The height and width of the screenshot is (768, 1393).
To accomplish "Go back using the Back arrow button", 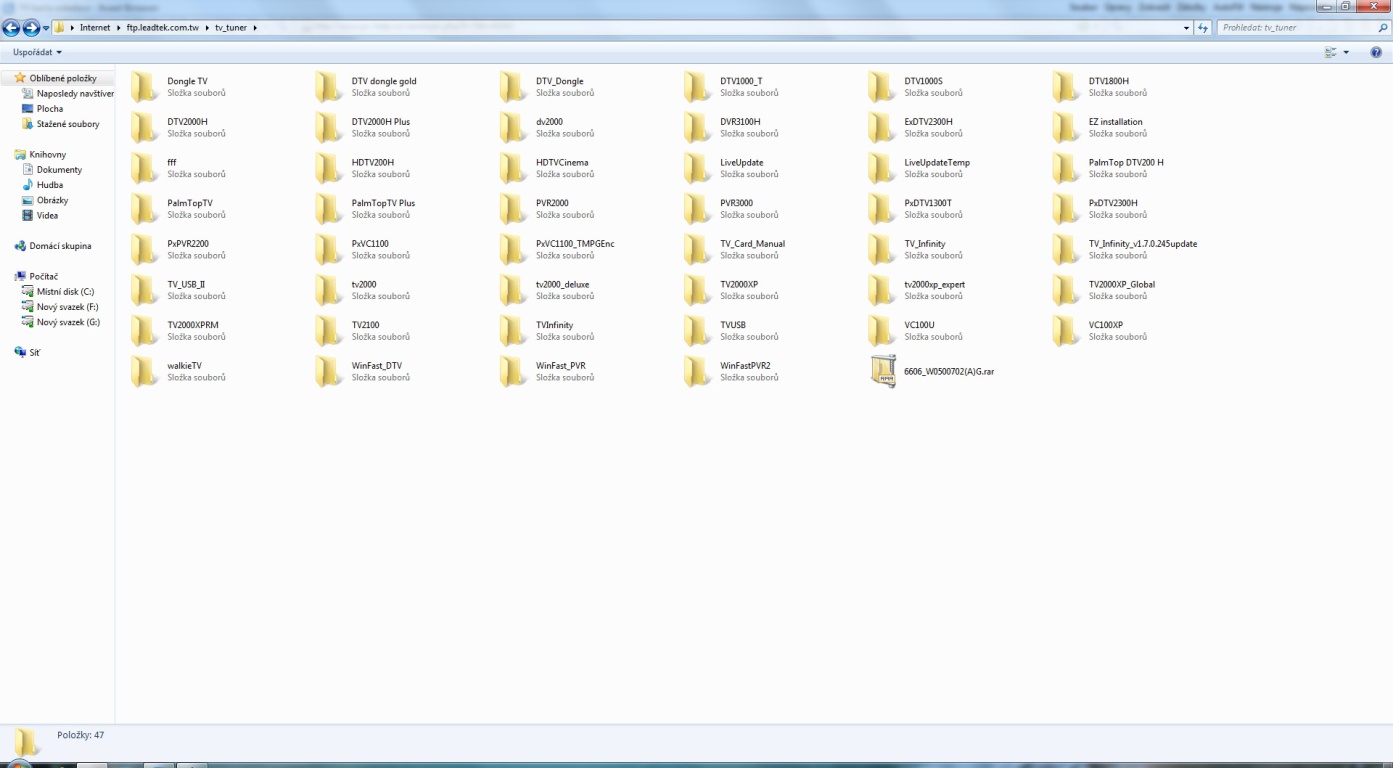I will 12,28.
